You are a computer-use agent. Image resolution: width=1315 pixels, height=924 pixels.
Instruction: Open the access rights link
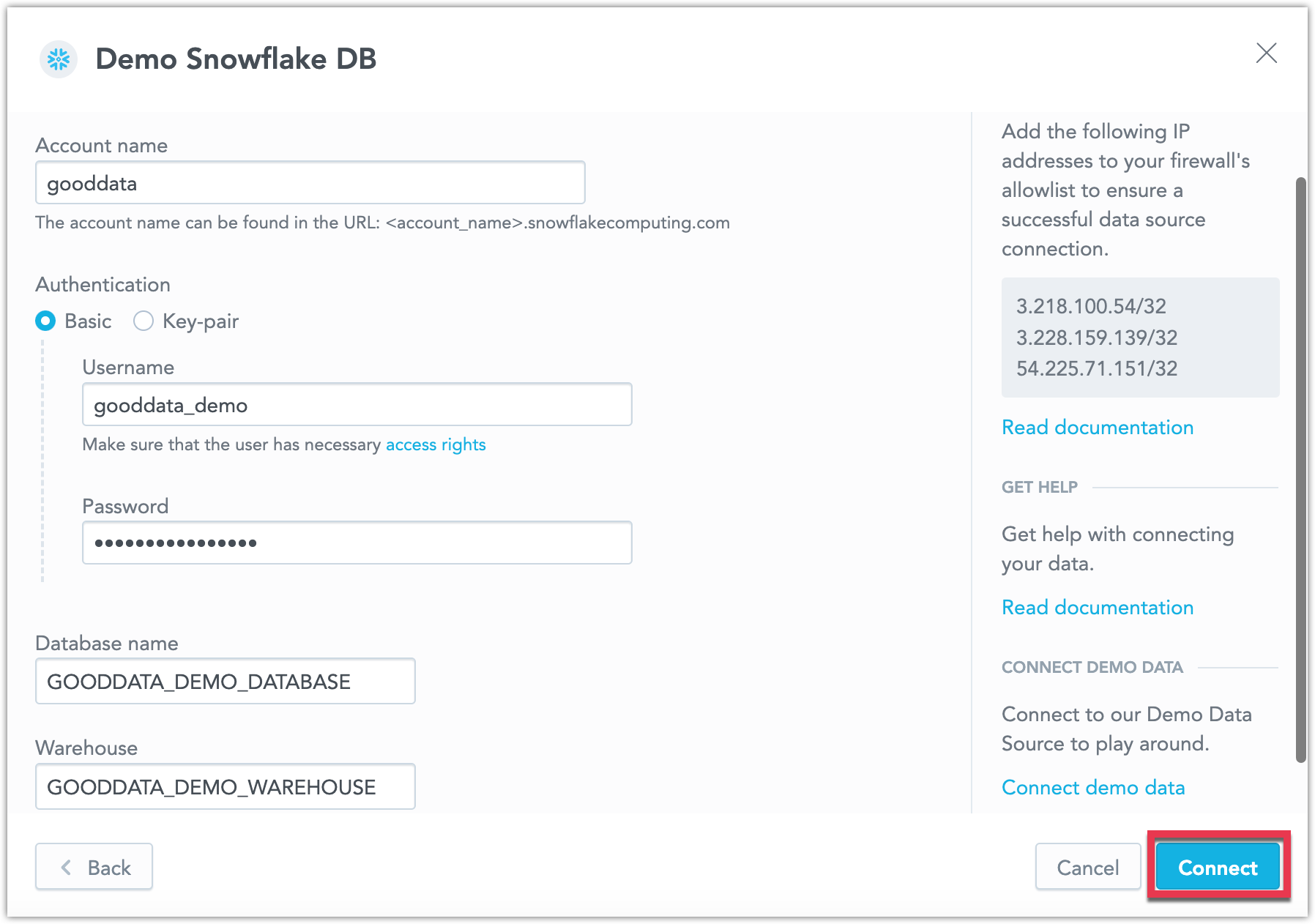click(436, 444)
